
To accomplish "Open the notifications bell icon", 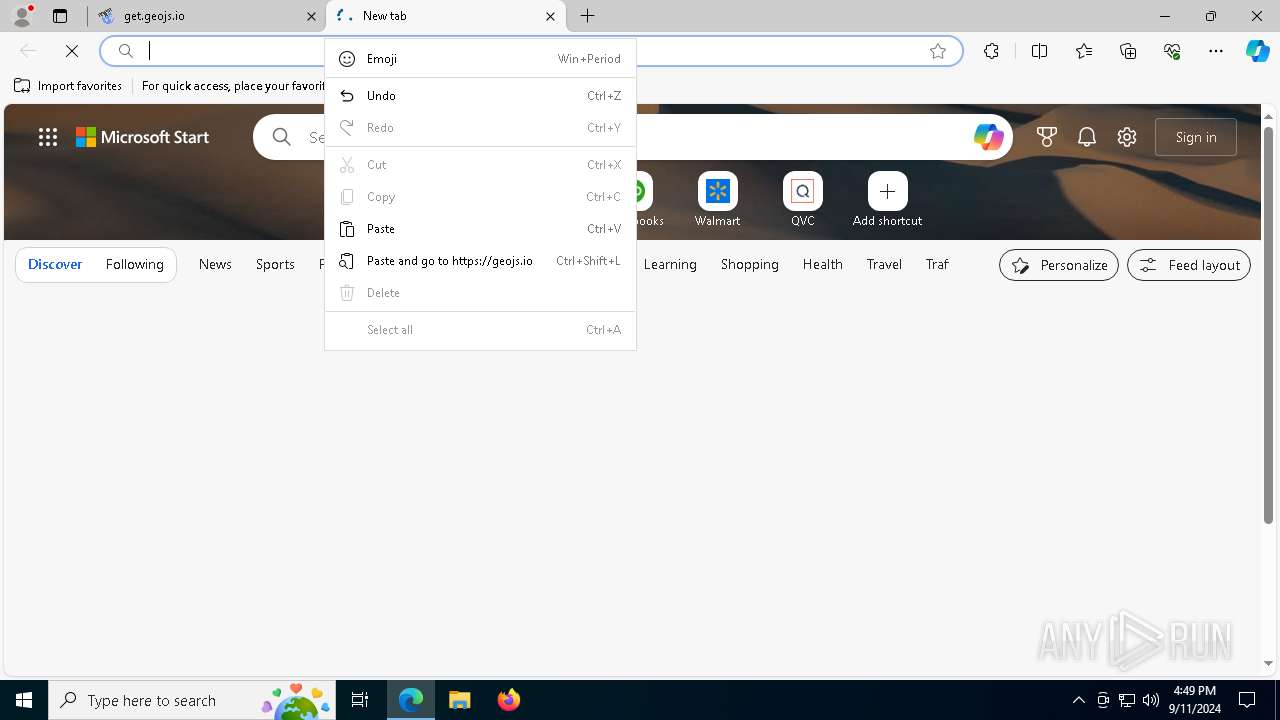I will pyautogui.click(x=1087, y=137).
